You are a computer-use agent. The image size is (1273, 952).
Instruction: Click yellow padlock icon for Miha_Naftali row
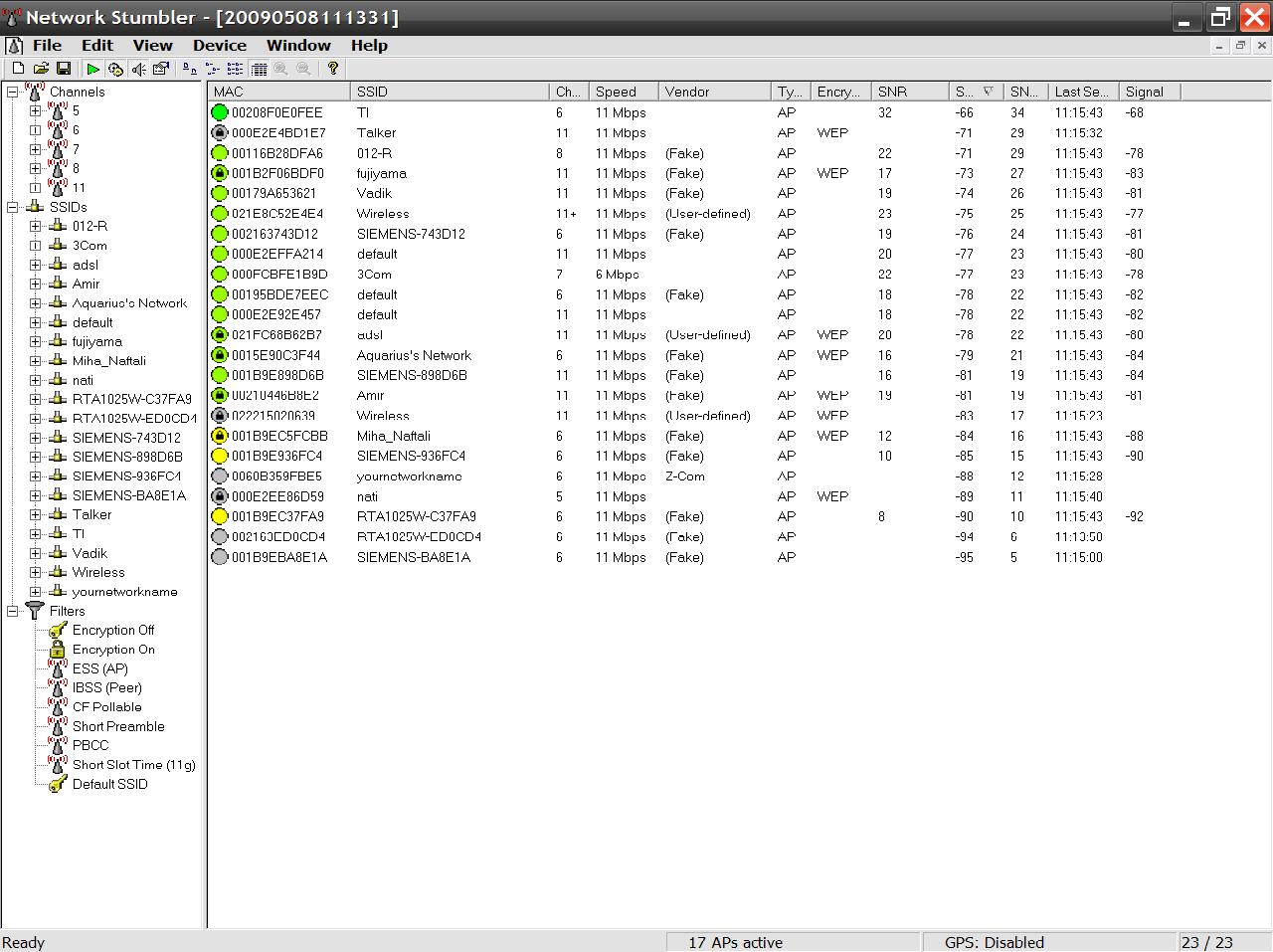pos(220,436)
